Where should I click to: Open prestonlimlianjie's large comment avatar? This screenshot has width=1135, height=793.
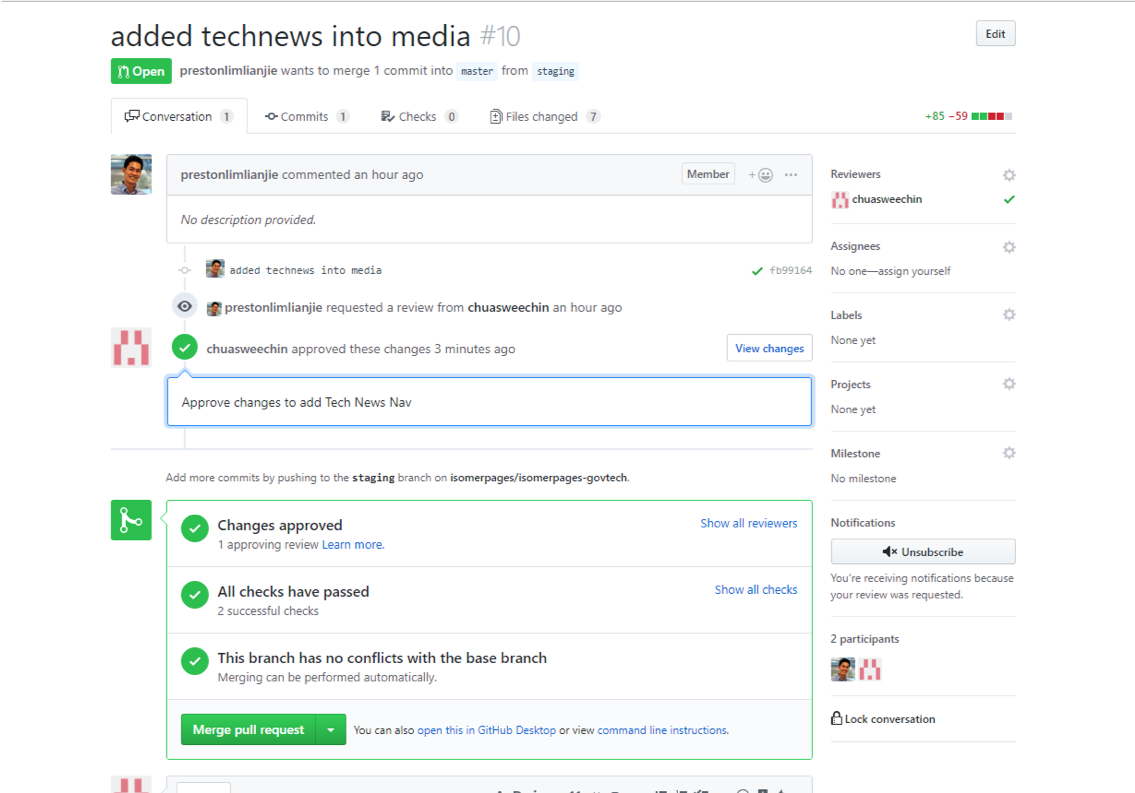pyautogui.click(x=131, y=174)
